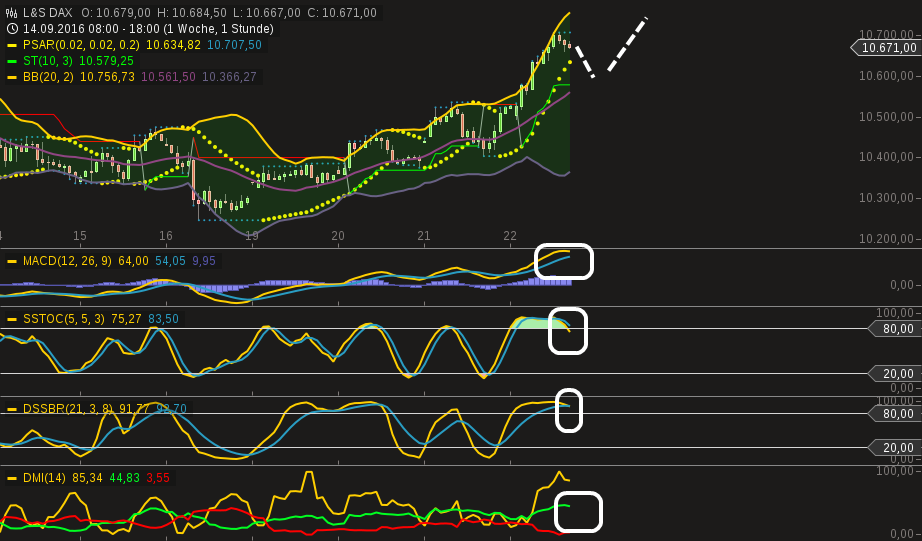Click the low value L: 10.667,00
Screen dimensions: 922x541
pyautogui.click(x=265, y=13)
